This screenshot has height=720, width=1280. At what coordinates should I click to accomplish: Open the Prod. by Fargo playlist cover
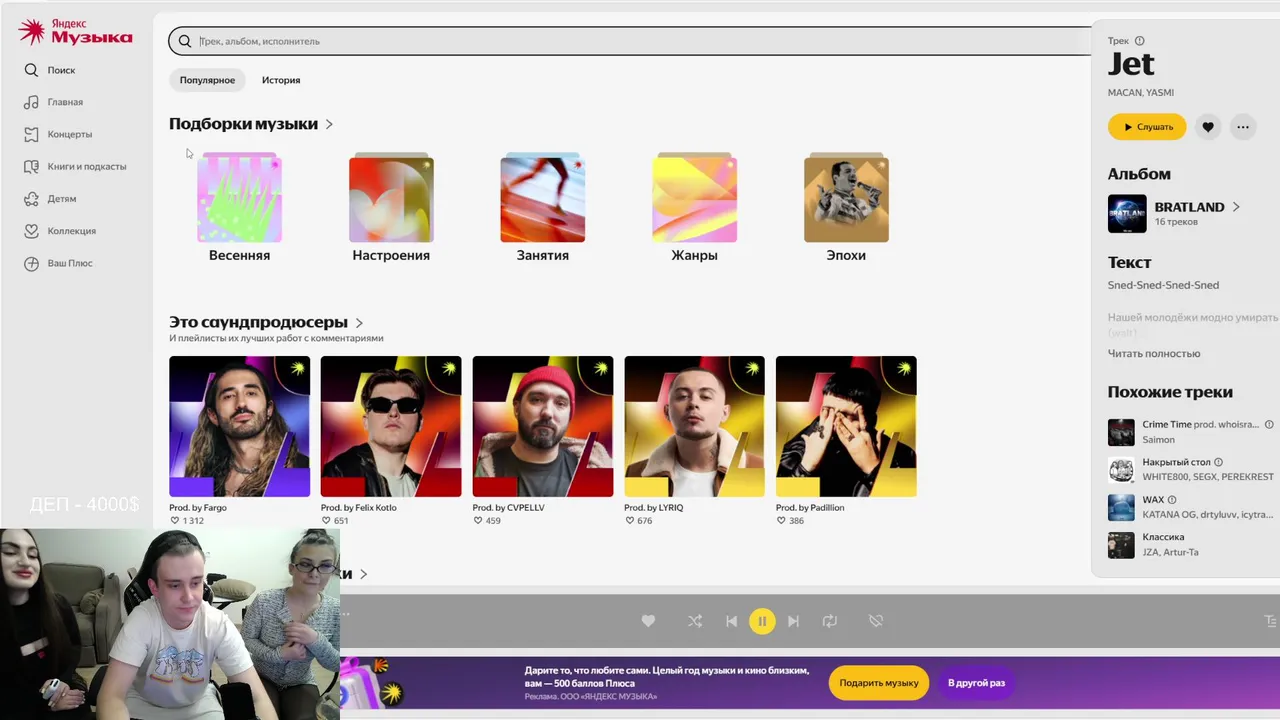(x=239, y=426)
